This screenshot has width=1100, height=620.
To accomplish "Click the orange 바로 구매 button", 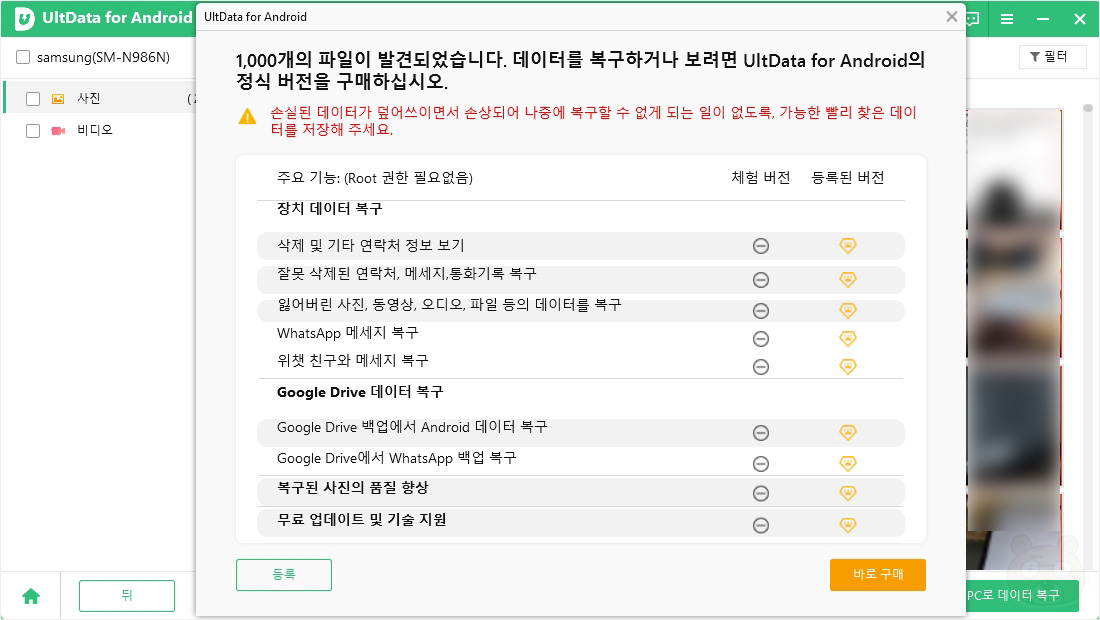I will click(878, 574).
